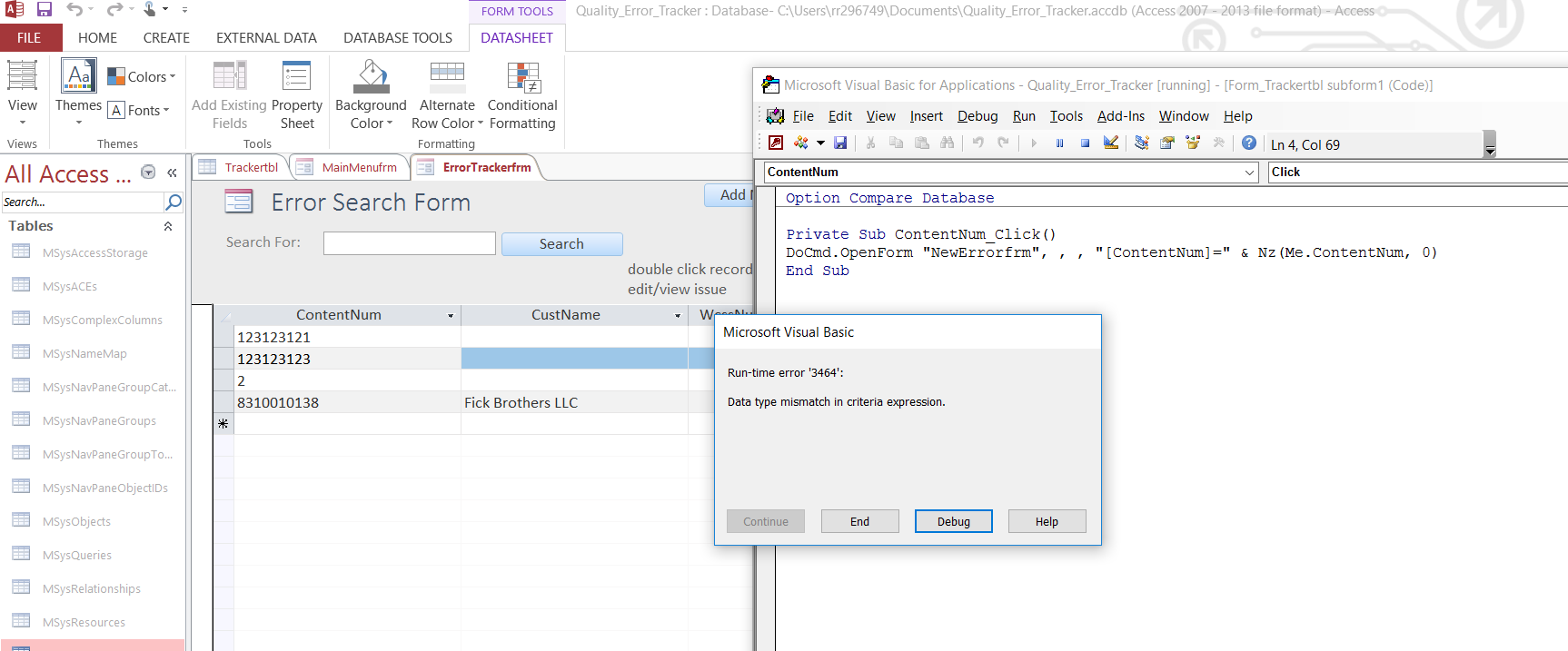1568x651 pixels.
Task: Click the navigation pane Search box
Action: point(84,202)
